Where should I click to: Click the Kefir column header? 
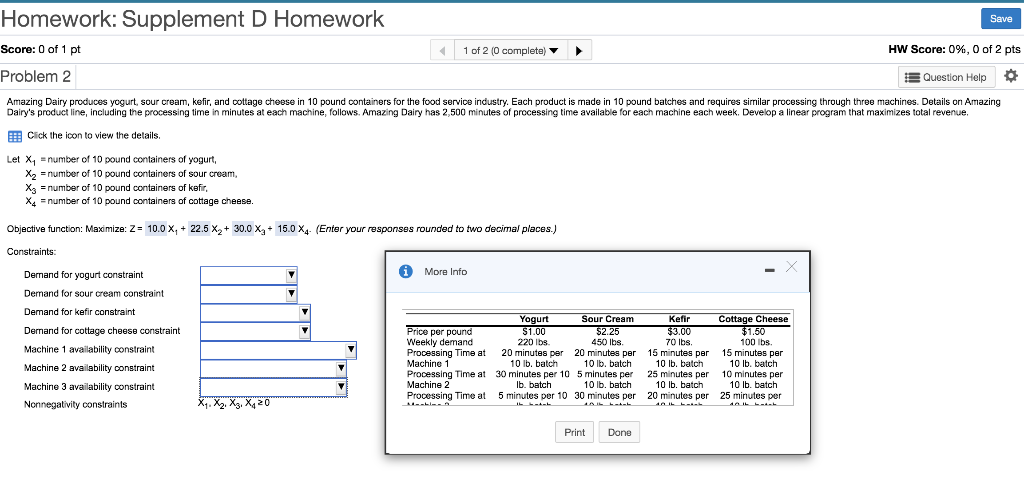pyautogui.click(x=679, y=319)
